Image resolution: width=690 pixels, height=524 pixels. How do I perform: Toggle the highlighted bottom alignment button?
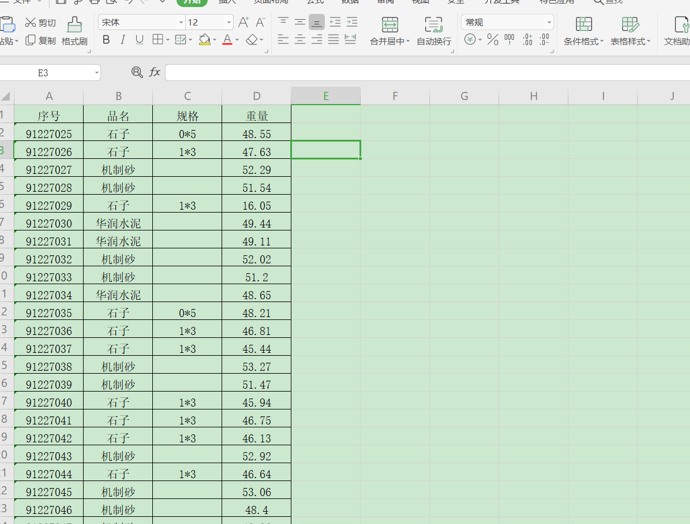[317, 22]
